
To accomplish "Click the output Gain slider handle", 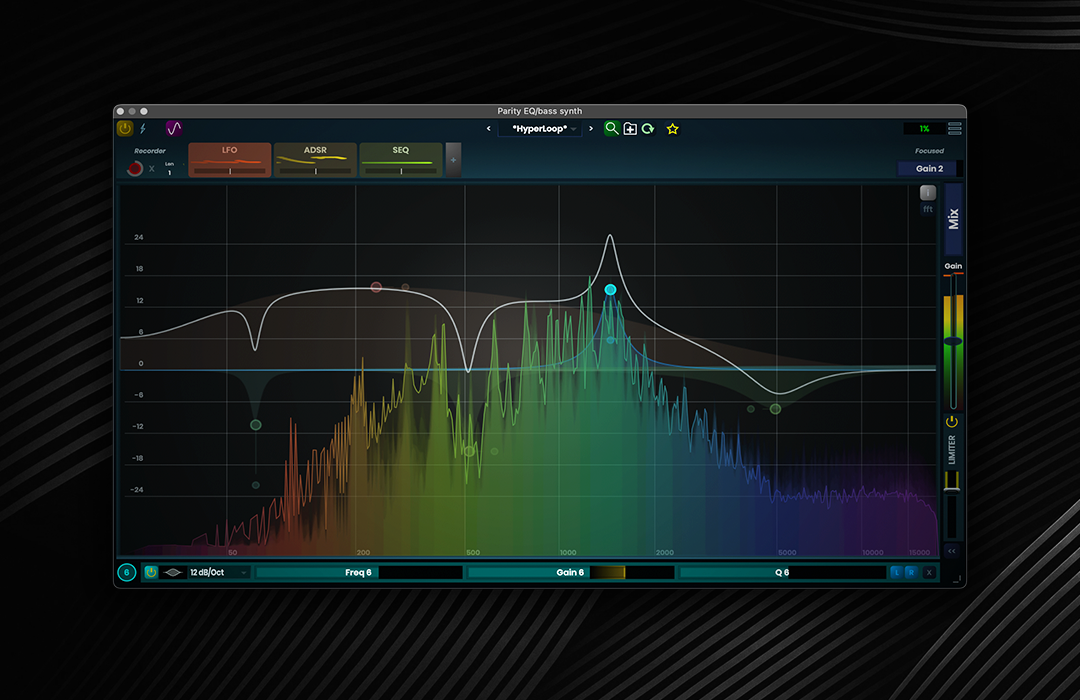I will pos(953,342).
